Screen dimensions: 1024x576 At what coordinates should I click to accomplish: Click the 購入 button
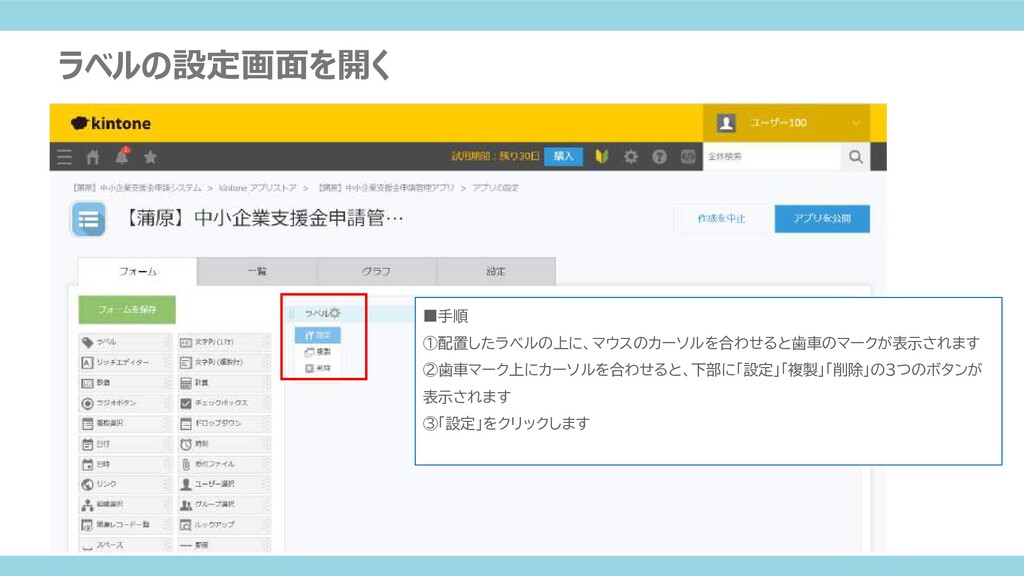(x=563, y=156)
